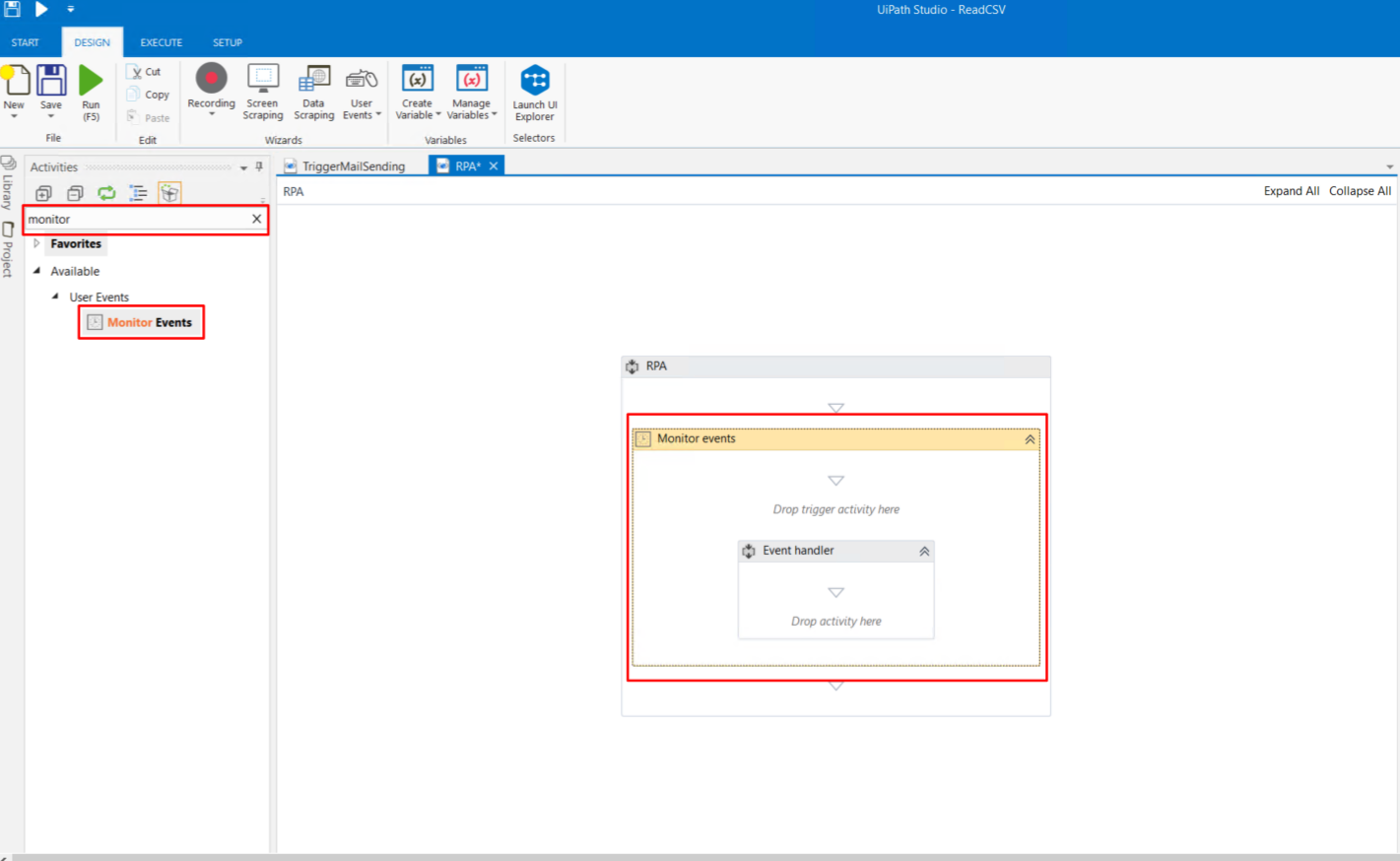Click the Manage Variables icon
This screenshot has height=861, width=1400.
pyautogui.click(x=472, y=79)
